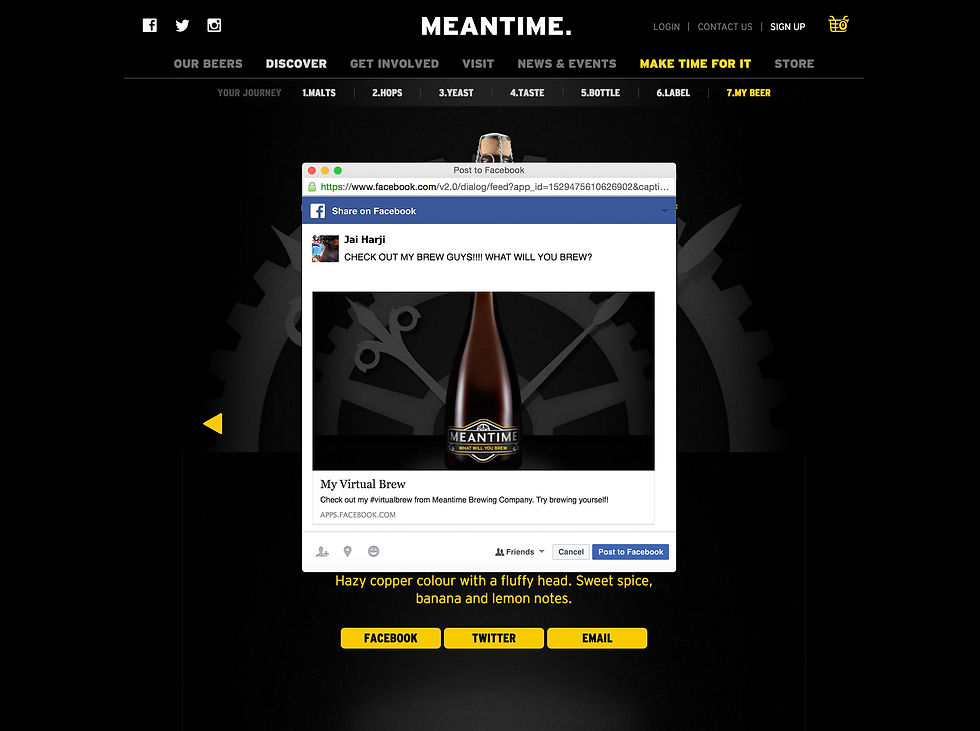Jump to the 6.Label step

pyautogui.click(x=673, y=92)
